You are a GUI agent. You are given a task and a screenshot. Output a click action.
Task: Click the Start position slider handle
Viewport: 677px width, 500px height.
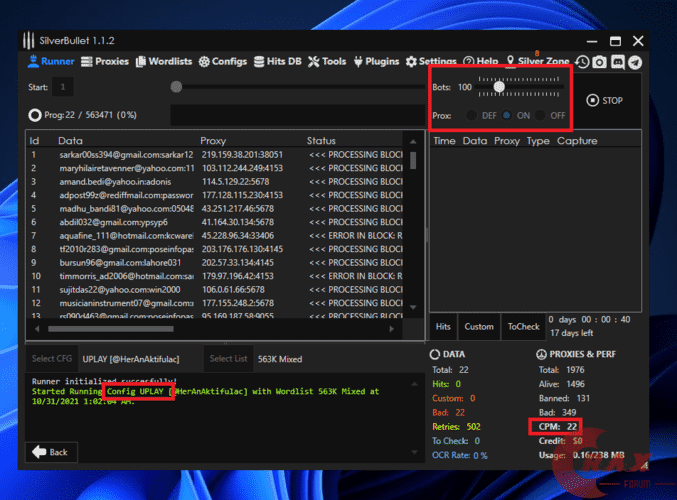click(x=176, y=87)
